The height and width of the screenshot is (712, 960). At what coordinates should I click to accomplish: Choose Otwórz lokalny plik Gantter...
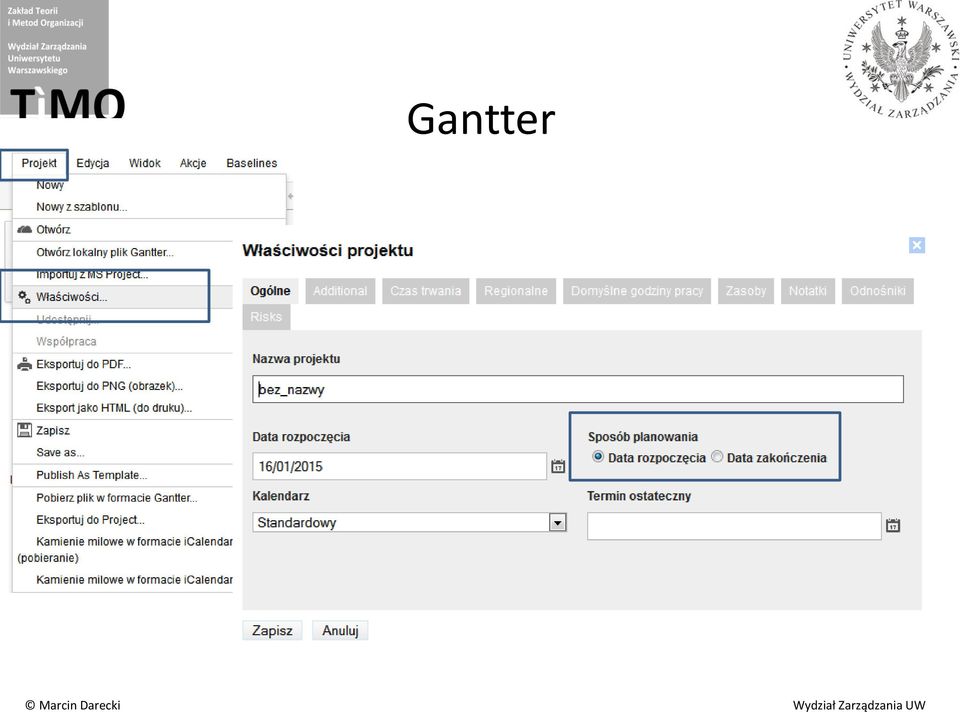pos(105,252)
